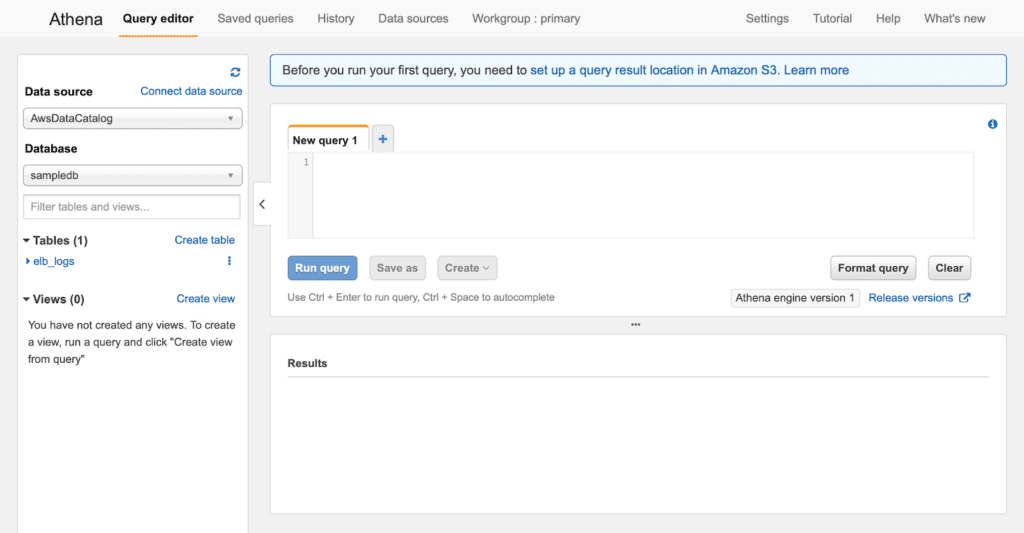Open the sampledb database dropdown
This screenshot has width=1024, height=533.
(x=133, y=175)
